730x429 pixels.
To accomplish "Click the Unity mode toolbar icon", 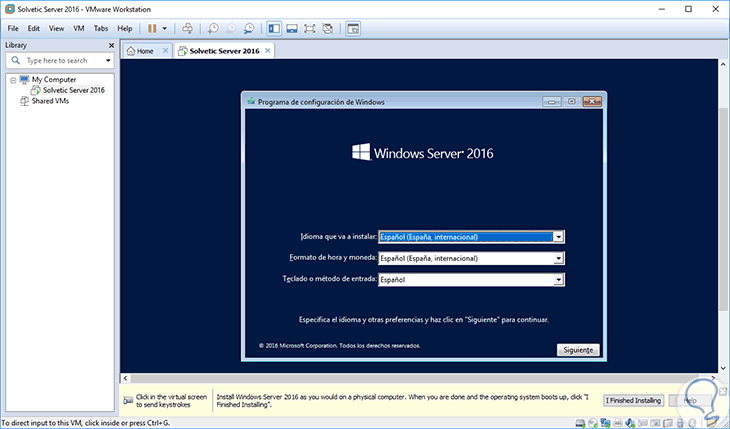I will pos(328,28).
